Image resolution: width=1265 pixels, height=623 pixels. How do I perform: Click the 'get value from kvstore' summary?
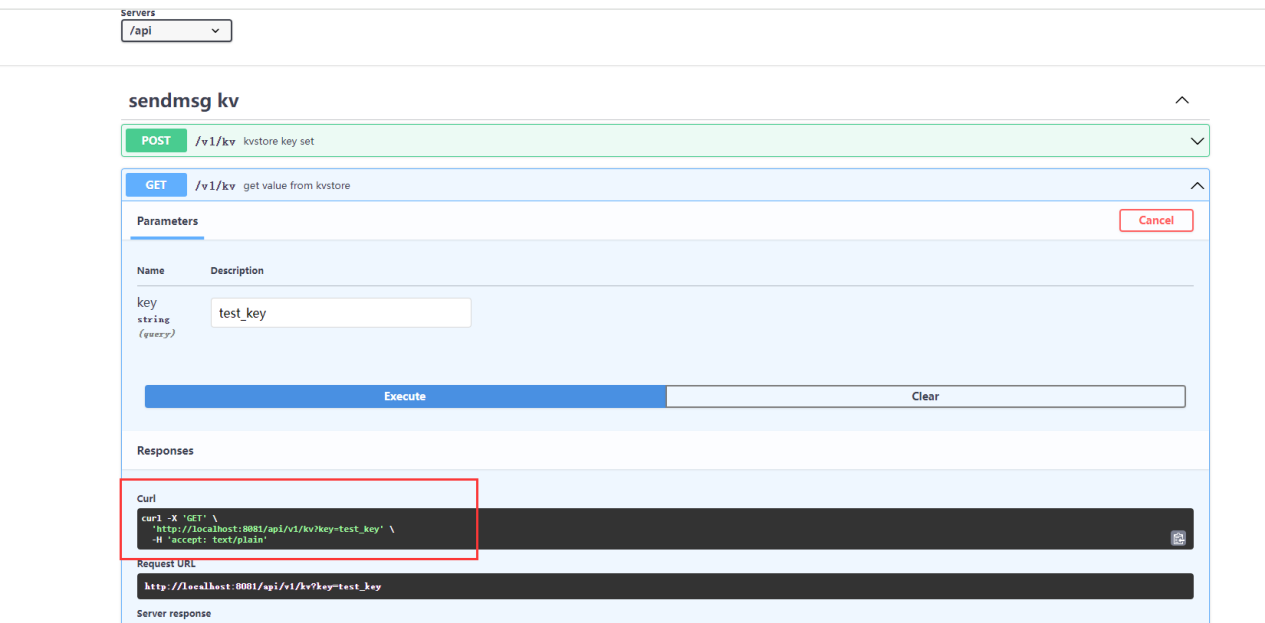[297, 185]
